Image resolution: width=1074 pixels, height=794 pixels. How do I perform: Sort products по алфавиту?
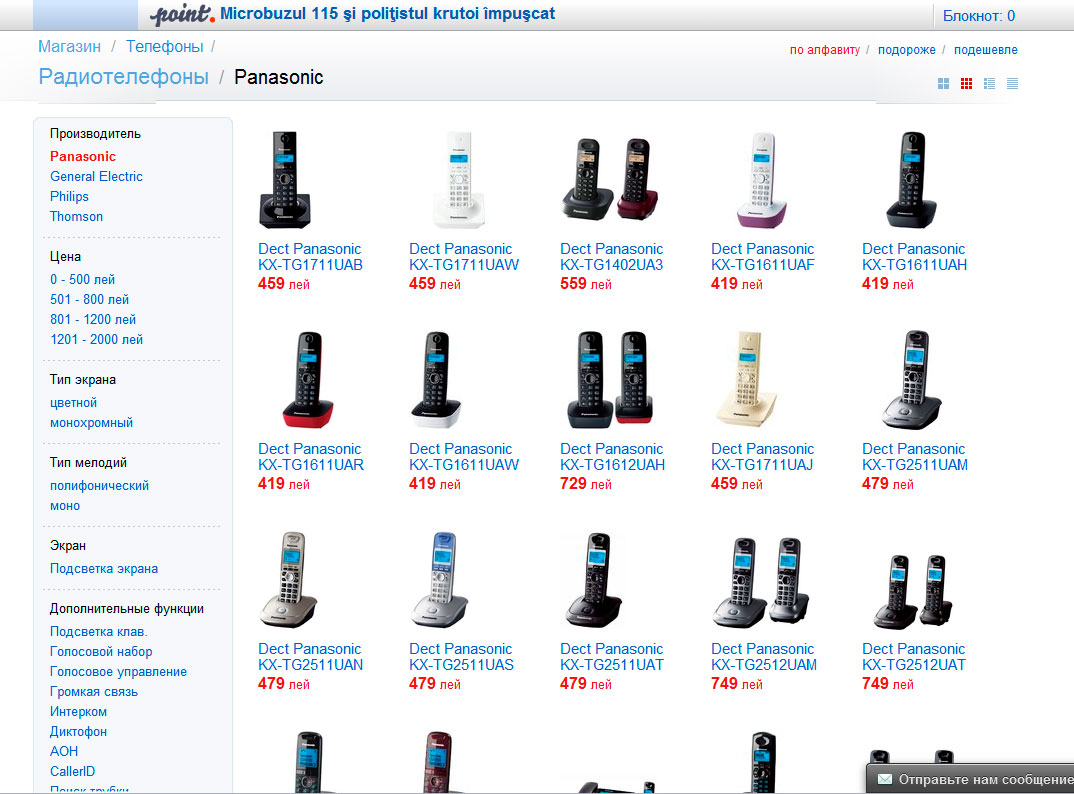coord(825,49)
